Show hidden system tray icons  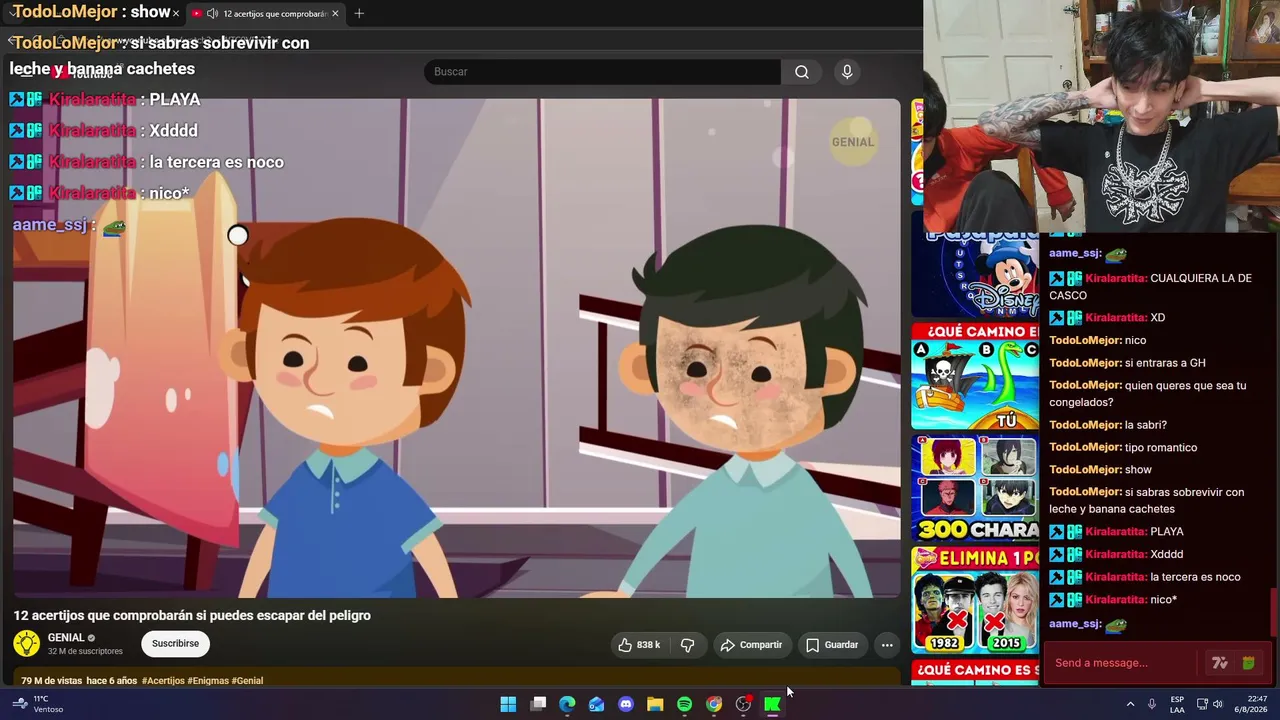coord(1131,704)
